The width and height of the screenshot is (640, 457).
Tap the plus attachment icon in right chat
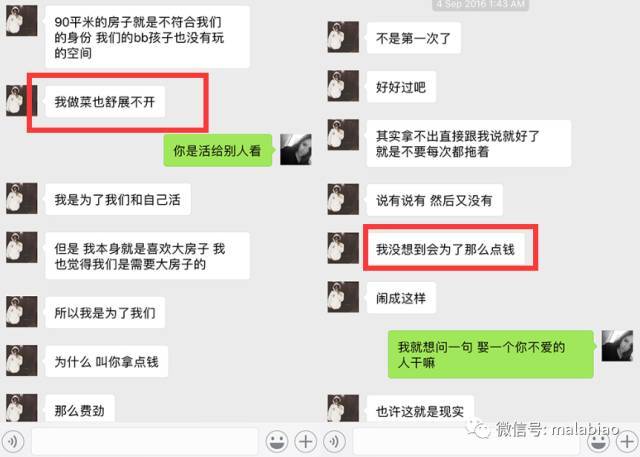pyautogui.click(x=627, y=442)
